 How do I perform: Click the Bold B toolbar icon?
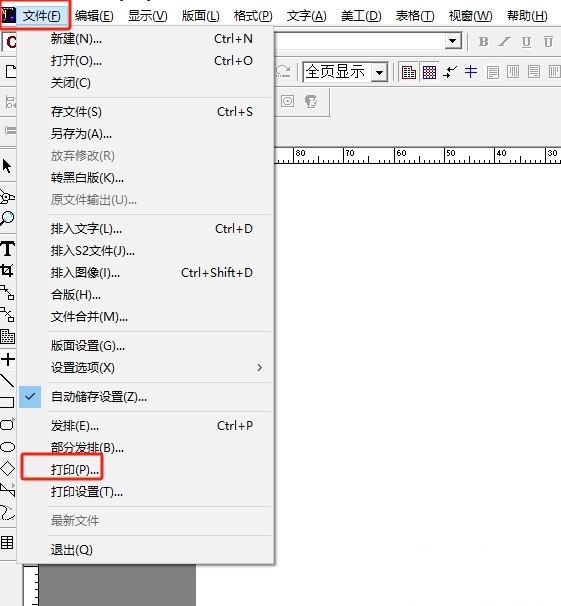483,42
